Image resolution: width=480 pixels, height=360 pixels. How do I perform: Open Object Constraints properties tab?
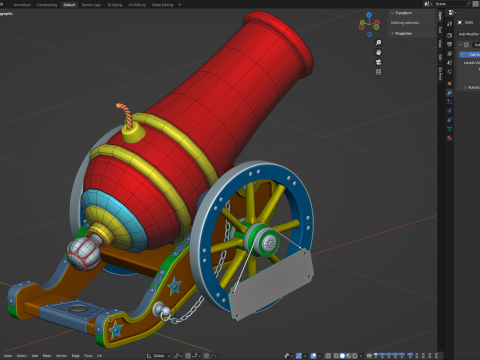[x=449, y=120]
